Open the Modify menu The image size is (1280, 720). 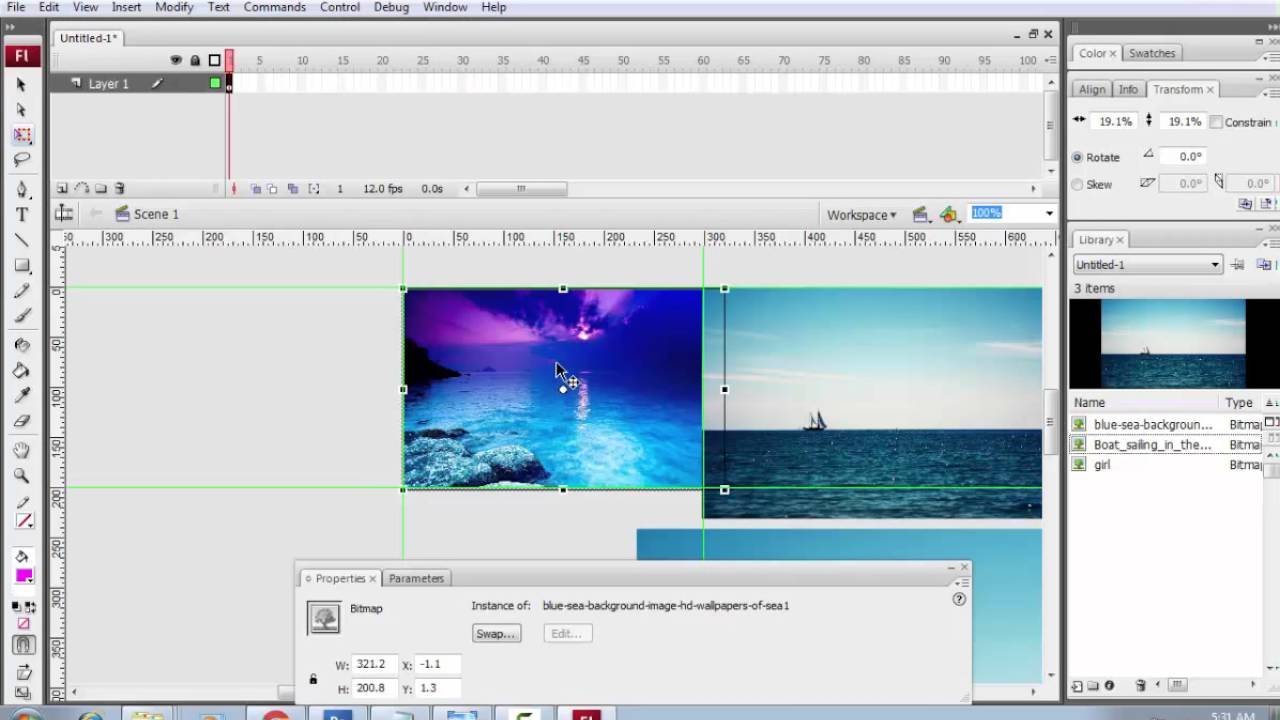pyautogui.click(x=174, y=7)
